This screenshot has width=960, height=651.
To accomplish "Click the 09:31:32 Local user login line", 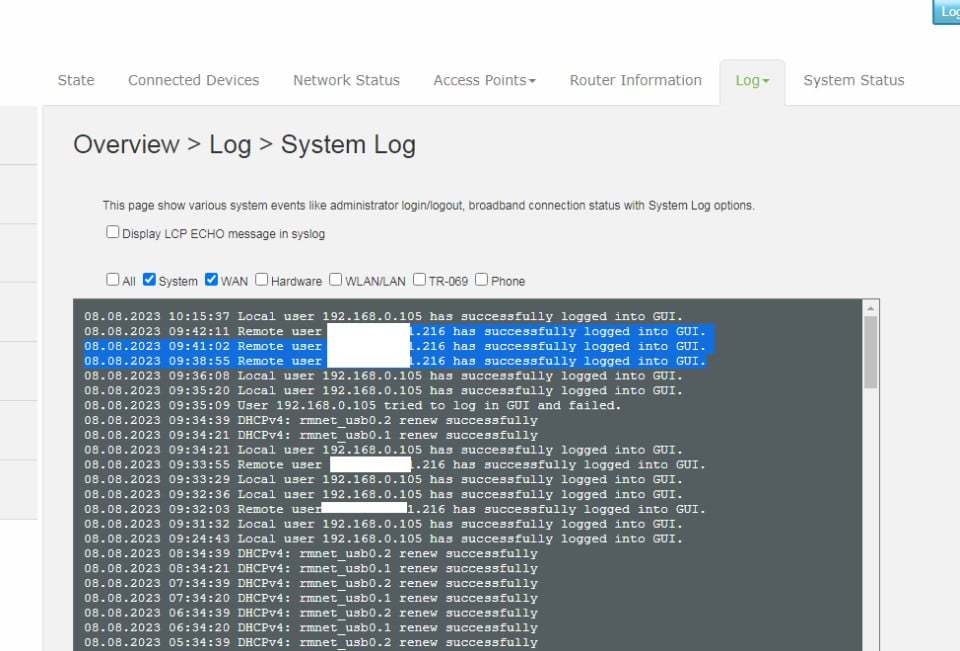I will click(383, 524).
